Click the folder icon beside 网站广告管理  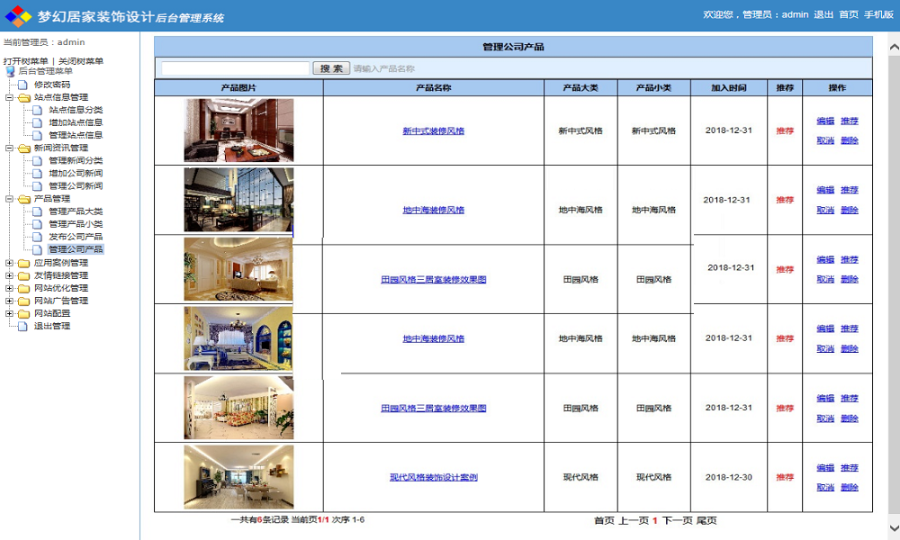coord(24,301)
